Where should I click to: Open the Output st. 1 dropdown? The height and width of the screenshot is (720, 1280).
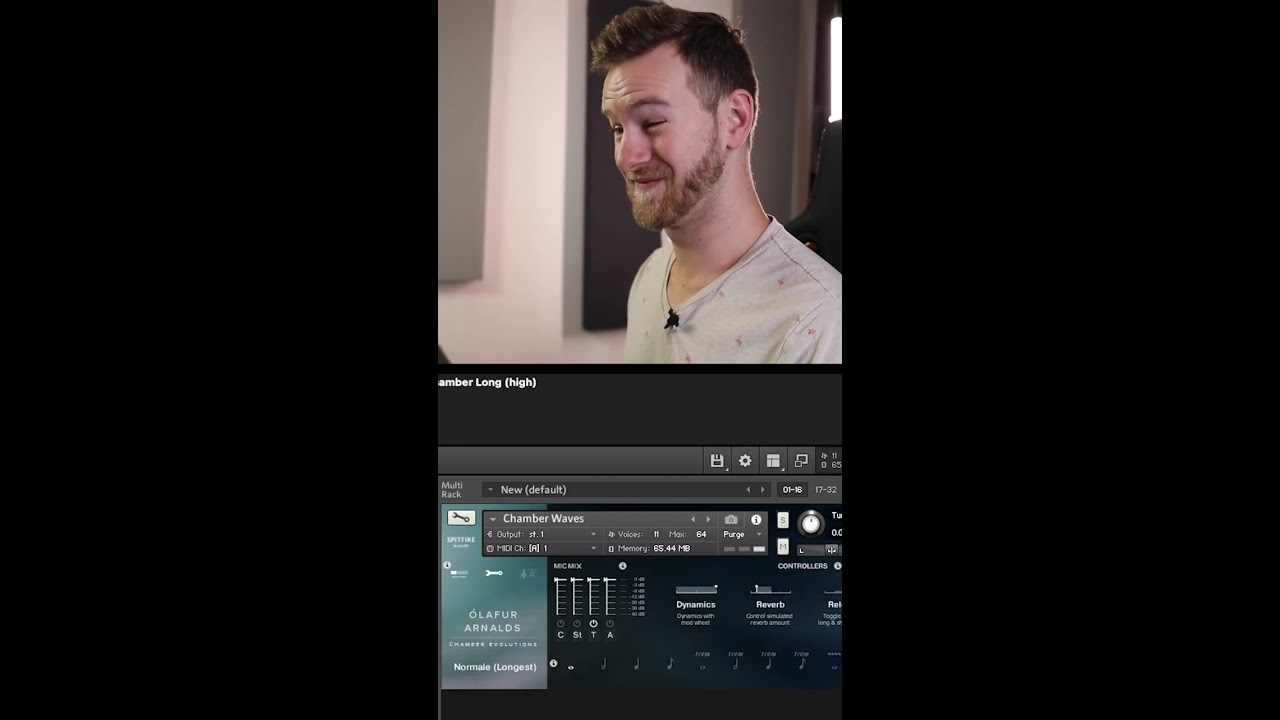[x=543, y=534]
